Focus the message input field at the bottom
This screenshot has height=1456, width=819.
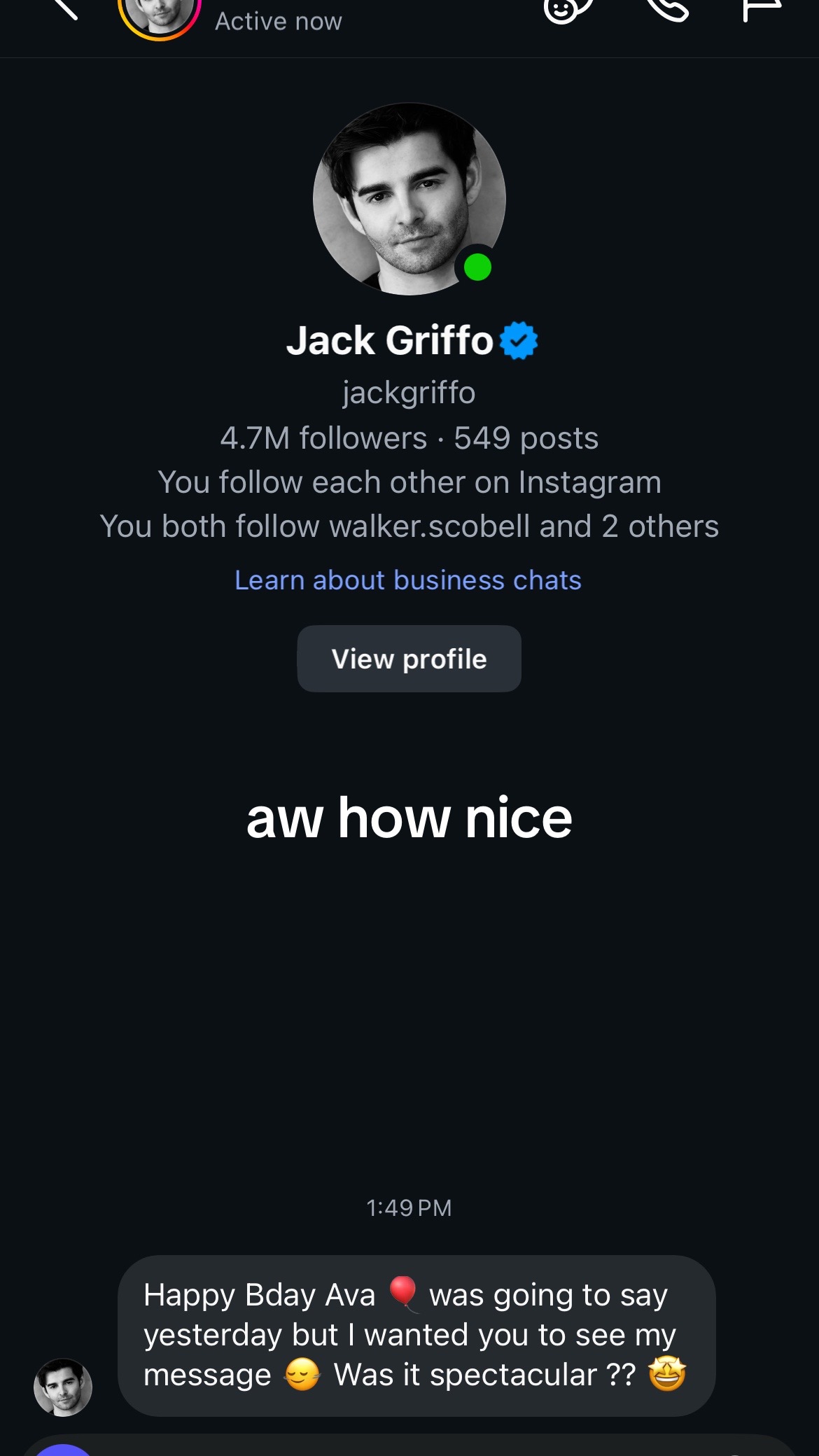[x=409, y=1446]
